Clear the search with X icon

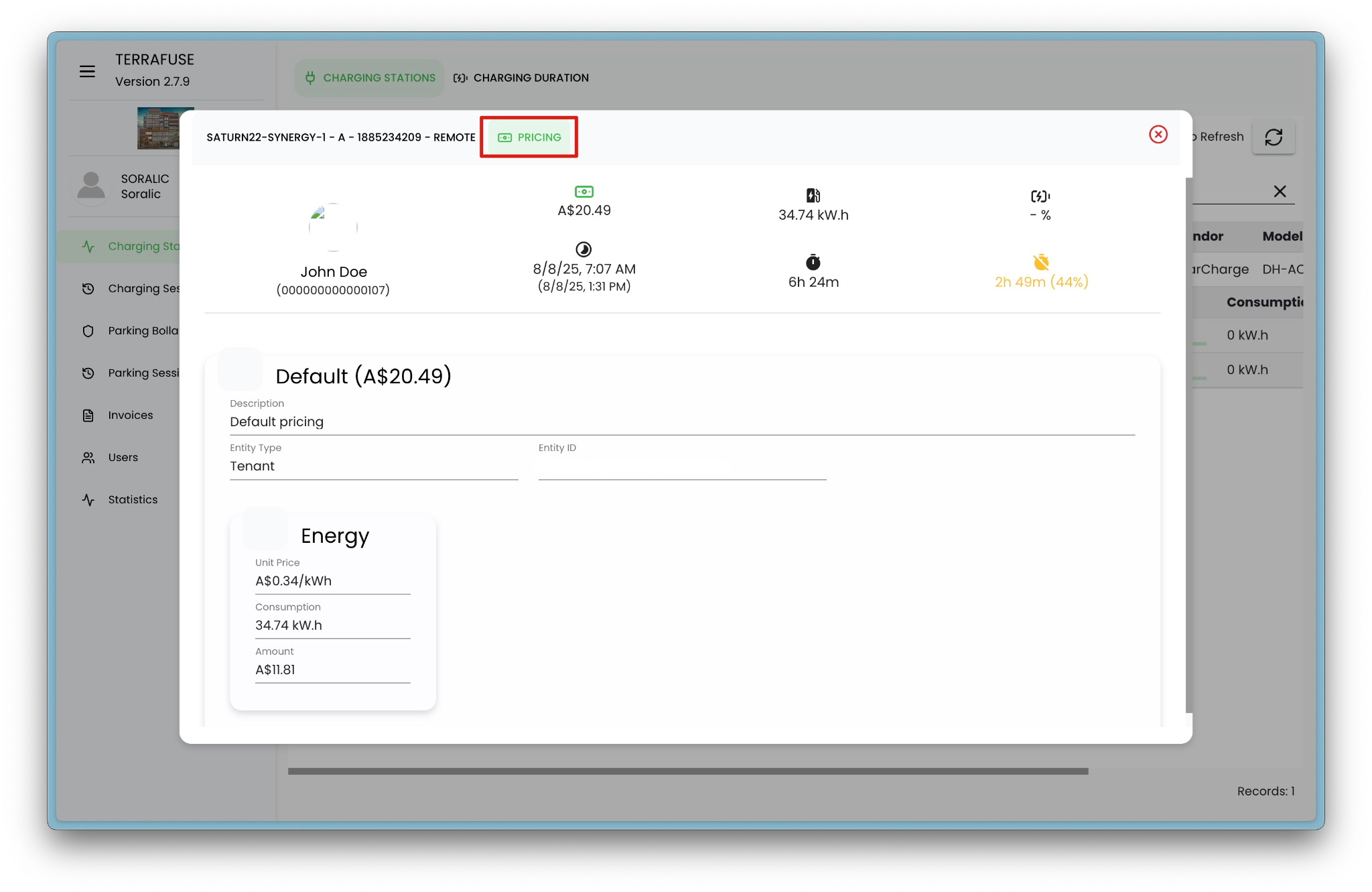pos(1280,192)
